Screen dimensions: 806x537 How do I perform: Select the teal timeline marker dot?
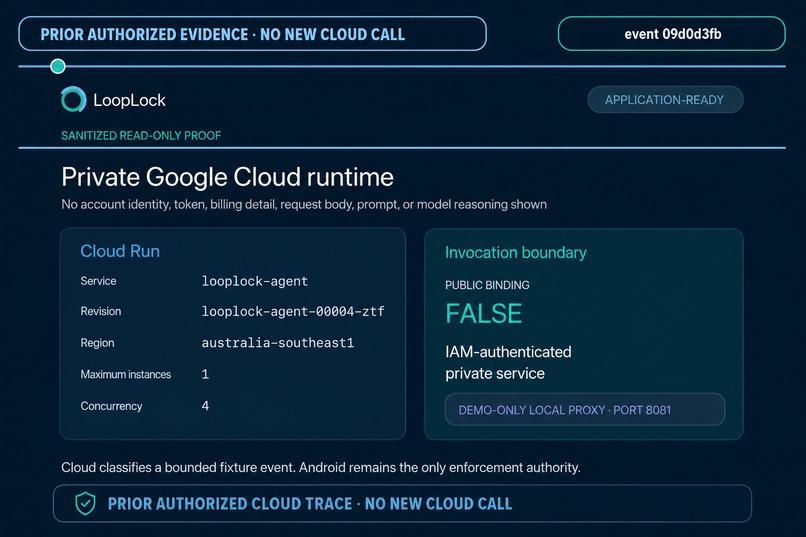coord(58,66)
